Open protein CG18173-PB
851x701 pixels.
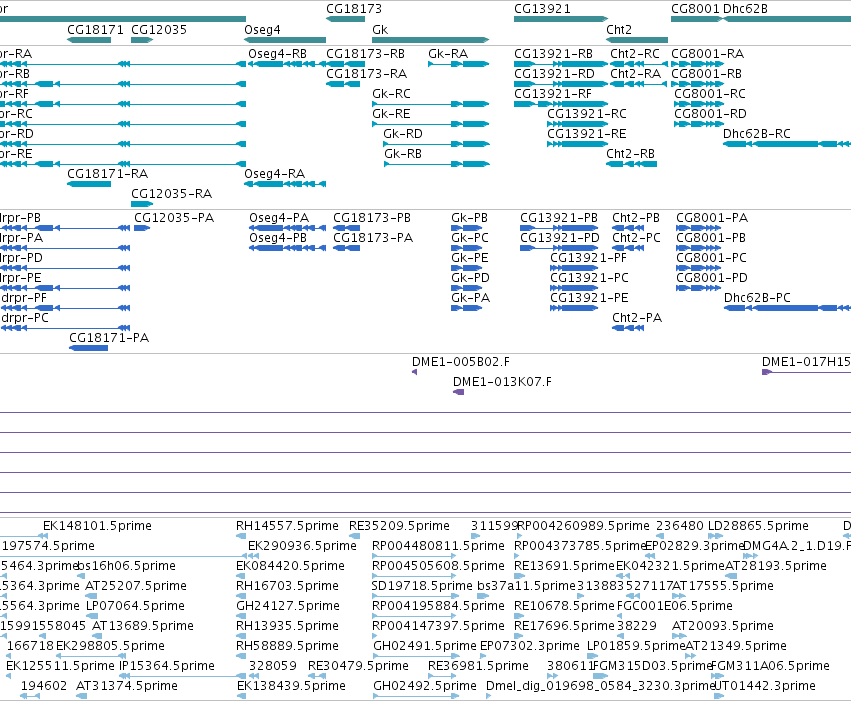coord(372,218)
